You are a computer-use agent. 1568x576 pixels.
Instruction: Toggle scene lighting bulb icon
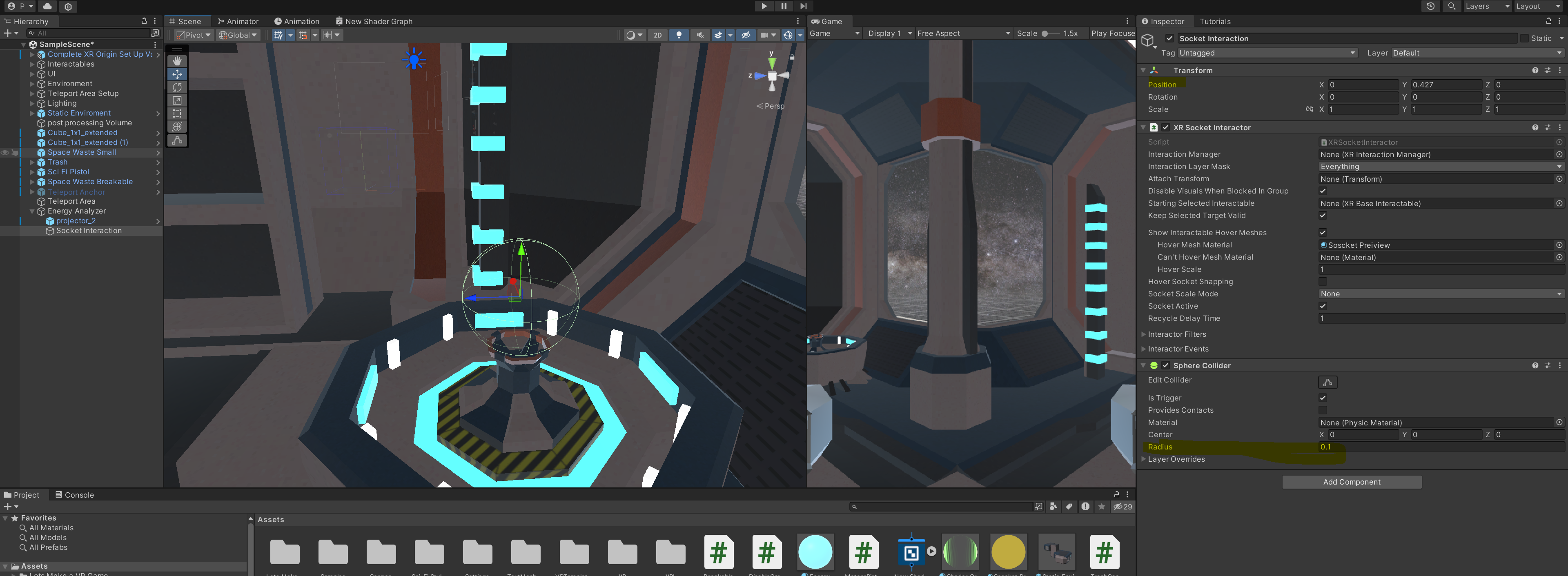coord(679,35)
